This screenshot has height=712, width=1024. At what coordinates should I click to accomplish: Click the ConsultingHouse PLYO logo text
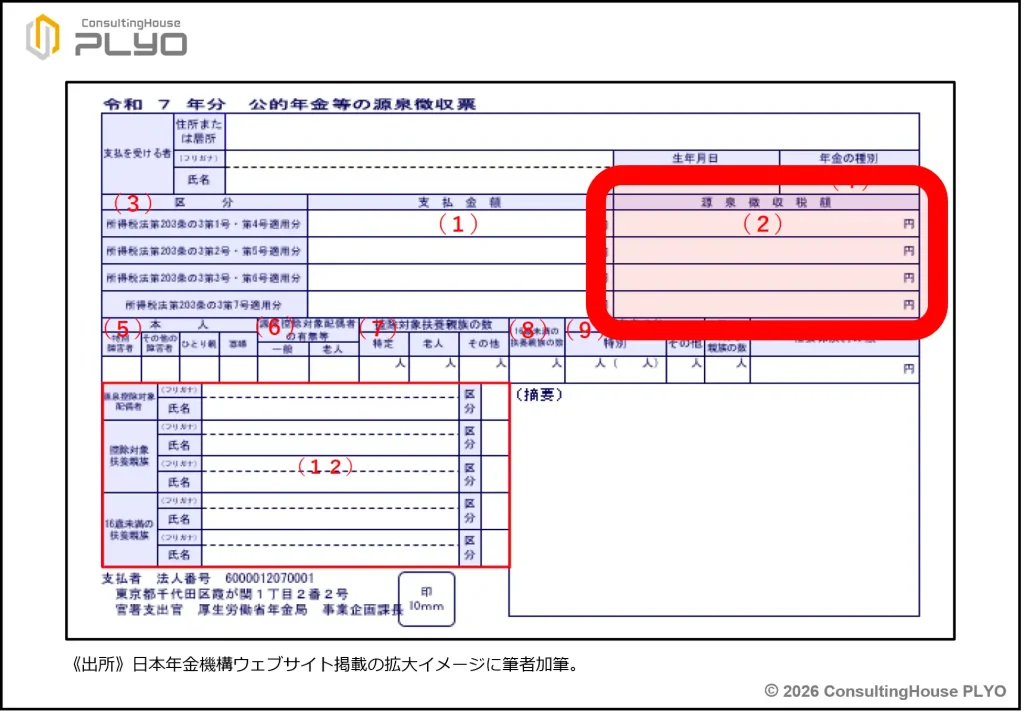pos(130,37)
